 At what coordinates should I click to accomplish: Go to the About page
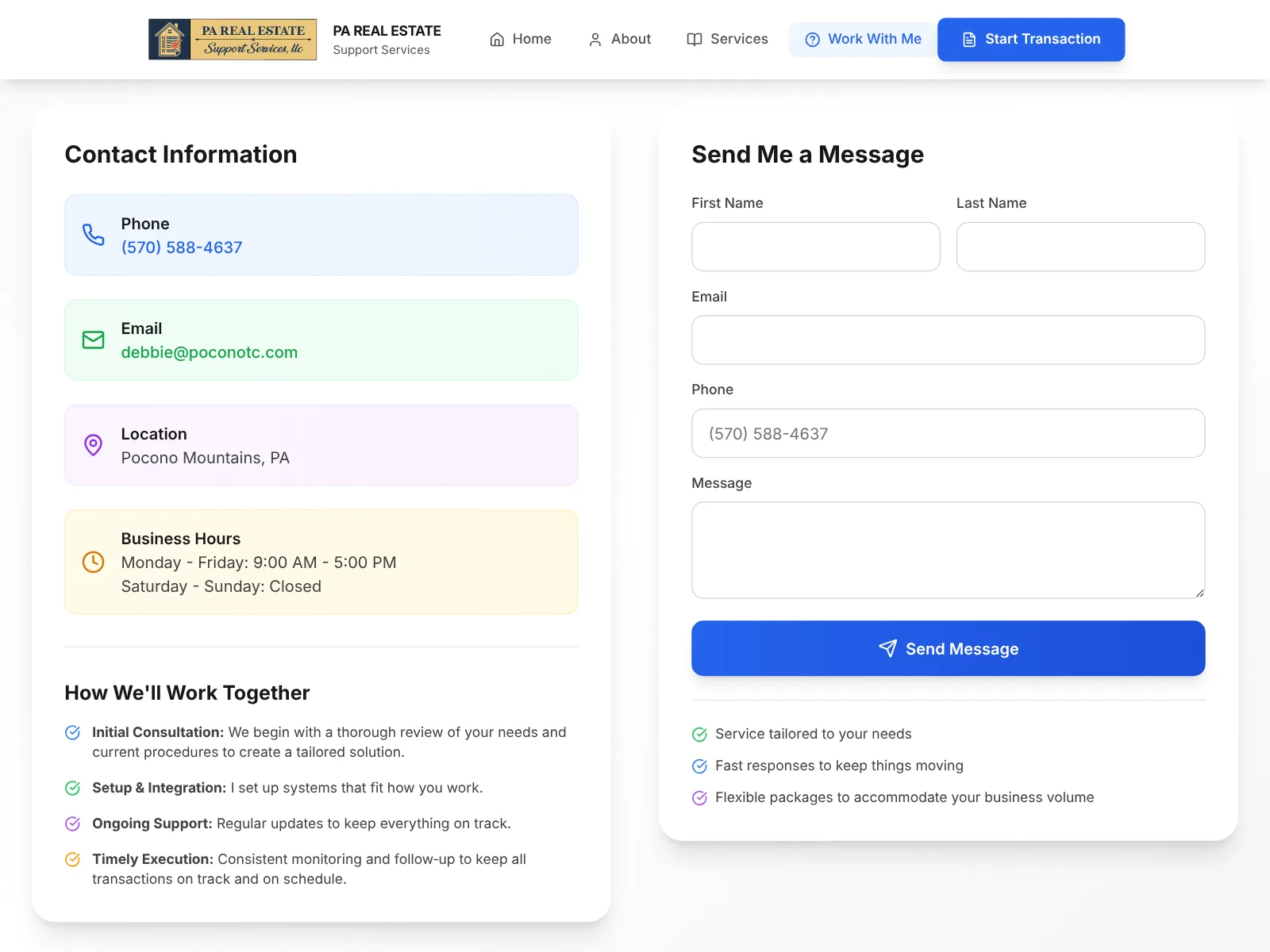coord(619,39)
